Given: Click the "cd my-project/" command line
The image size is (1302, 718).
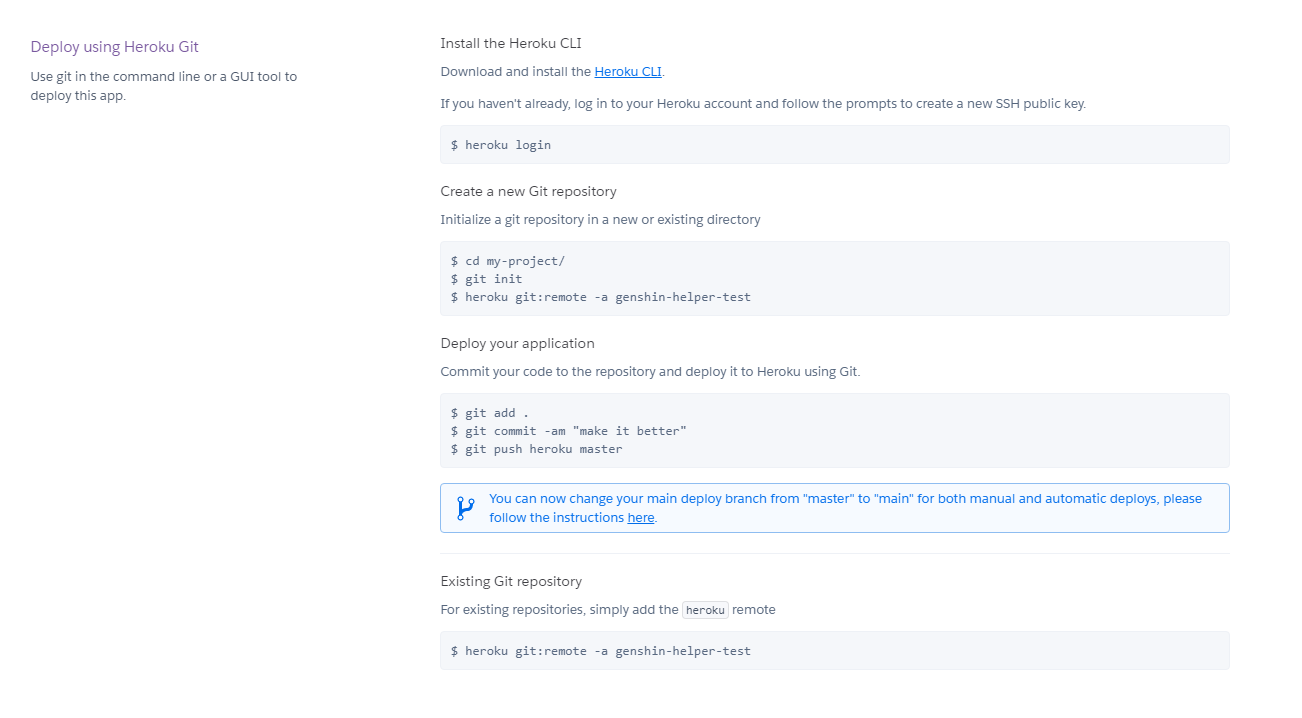Looking at the screenshot, I should (507, 261).
